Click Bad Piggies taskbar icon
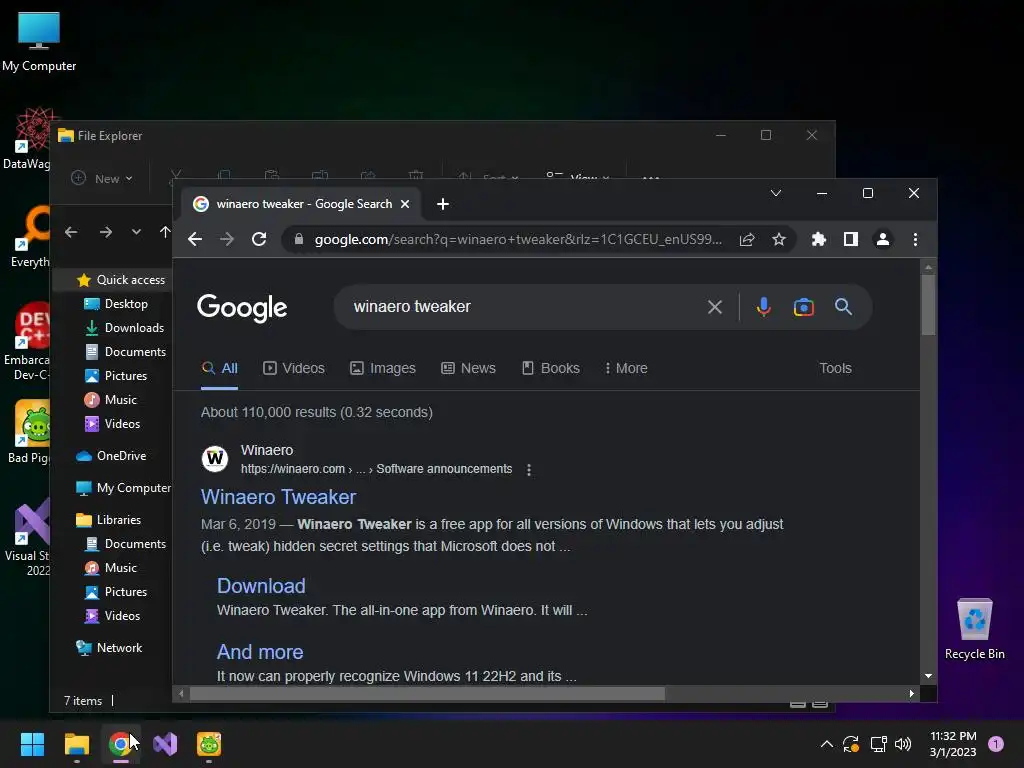 (x=209, y=744)
